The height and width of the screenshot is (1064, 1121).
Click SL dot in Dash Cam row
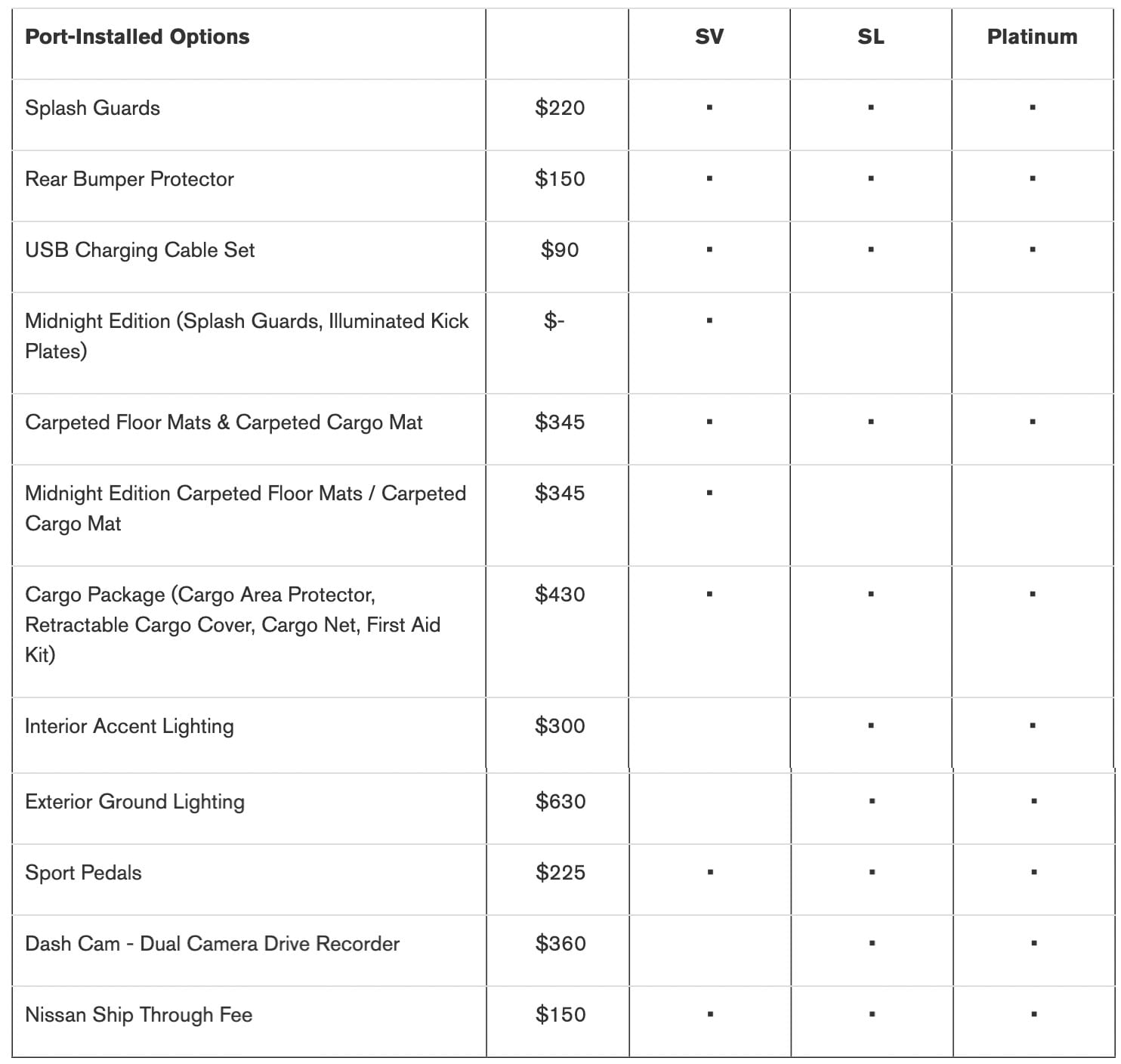pos(872,943)
